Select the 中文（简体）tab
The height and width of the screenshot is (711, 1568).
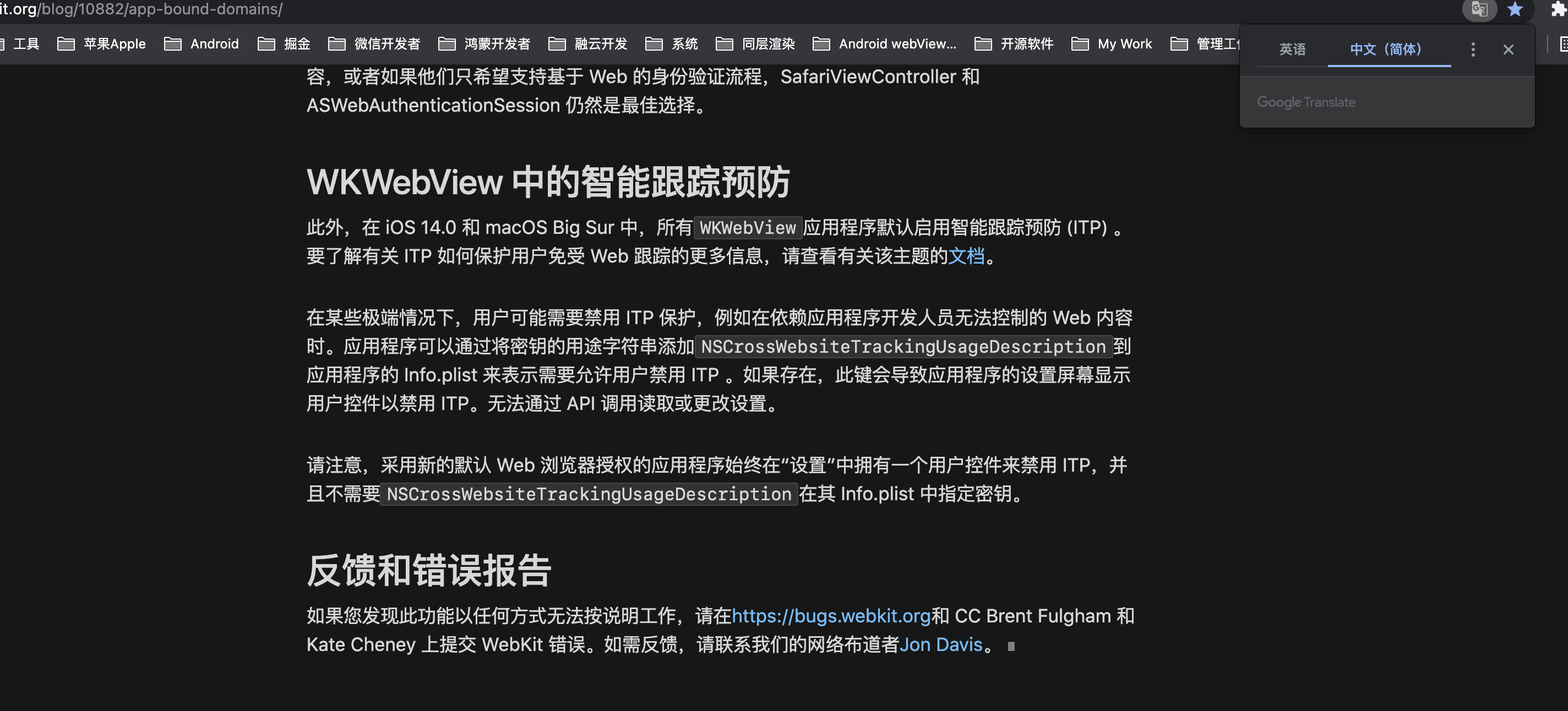[1386, 50]
